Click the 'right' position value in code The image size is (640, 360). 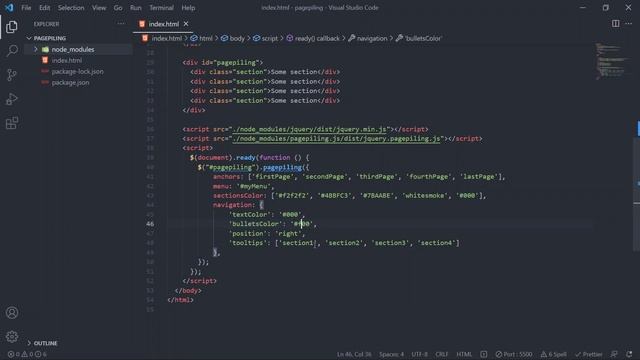(288, 233)
